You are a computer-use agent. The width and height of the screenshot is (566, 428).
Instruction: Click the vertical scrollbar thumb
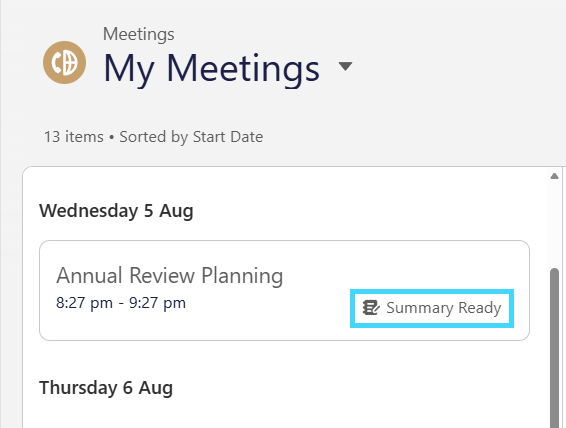click(554, 348)
